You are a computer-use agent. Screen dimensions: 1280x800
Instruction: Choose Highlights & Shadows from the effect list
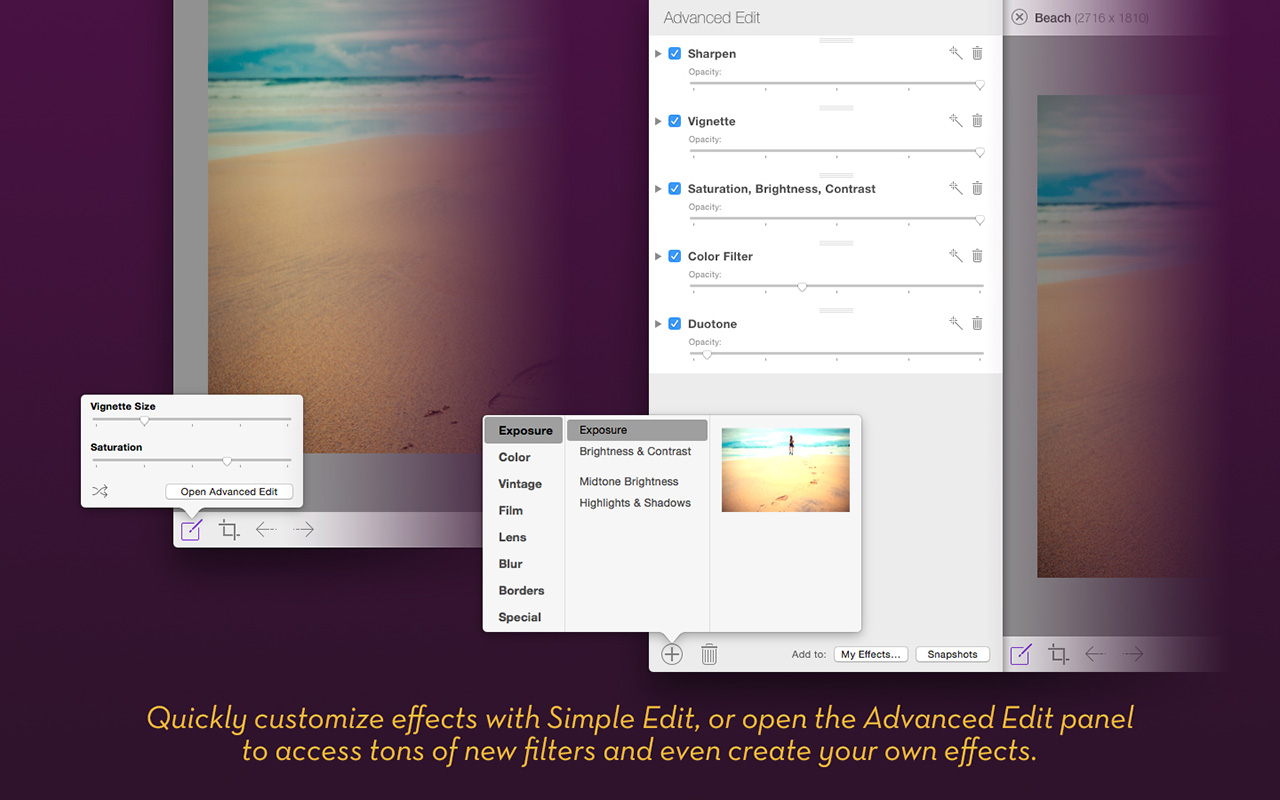635,503
